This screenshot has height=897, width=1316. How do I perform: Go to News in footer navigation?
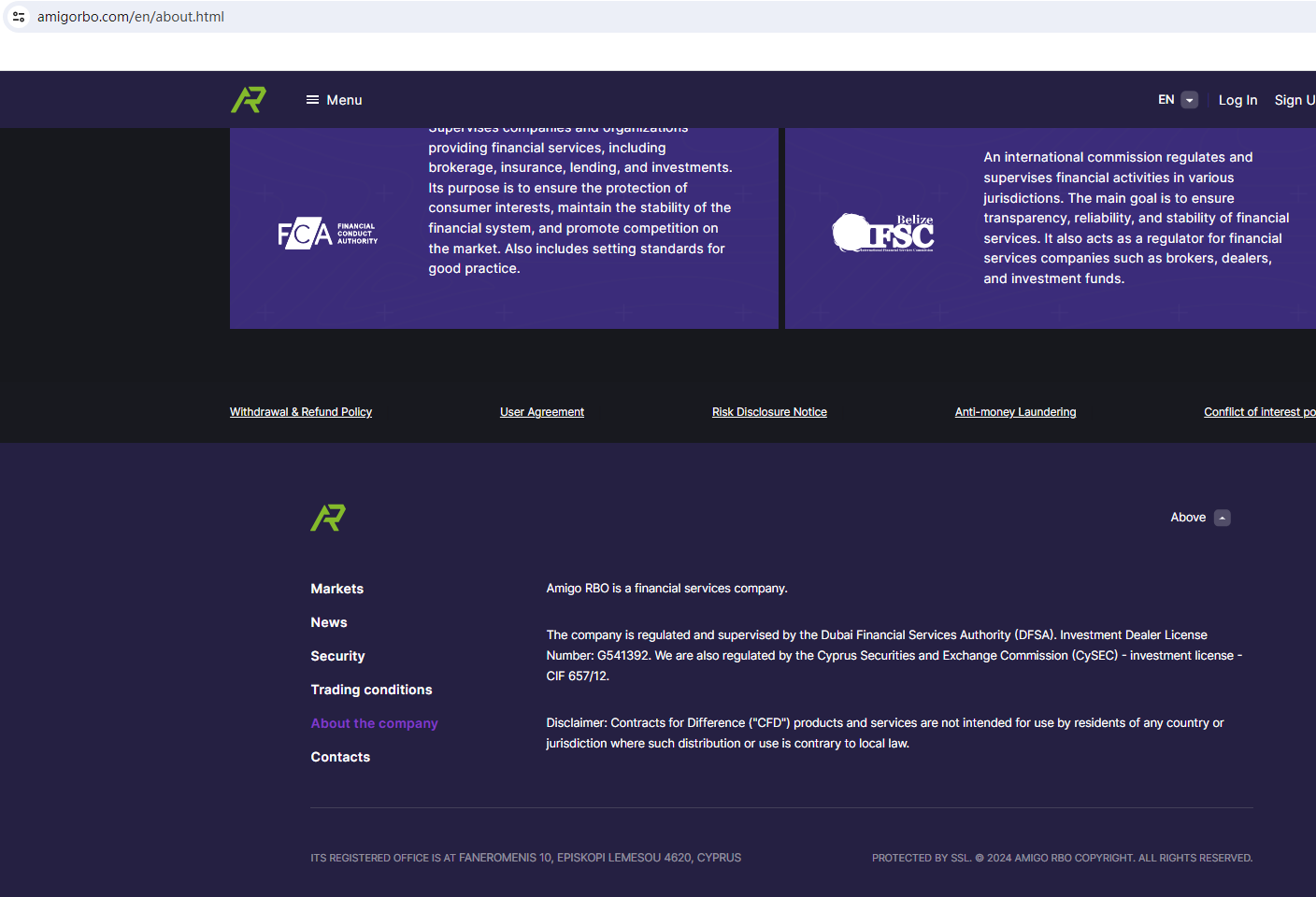point(329,622)
